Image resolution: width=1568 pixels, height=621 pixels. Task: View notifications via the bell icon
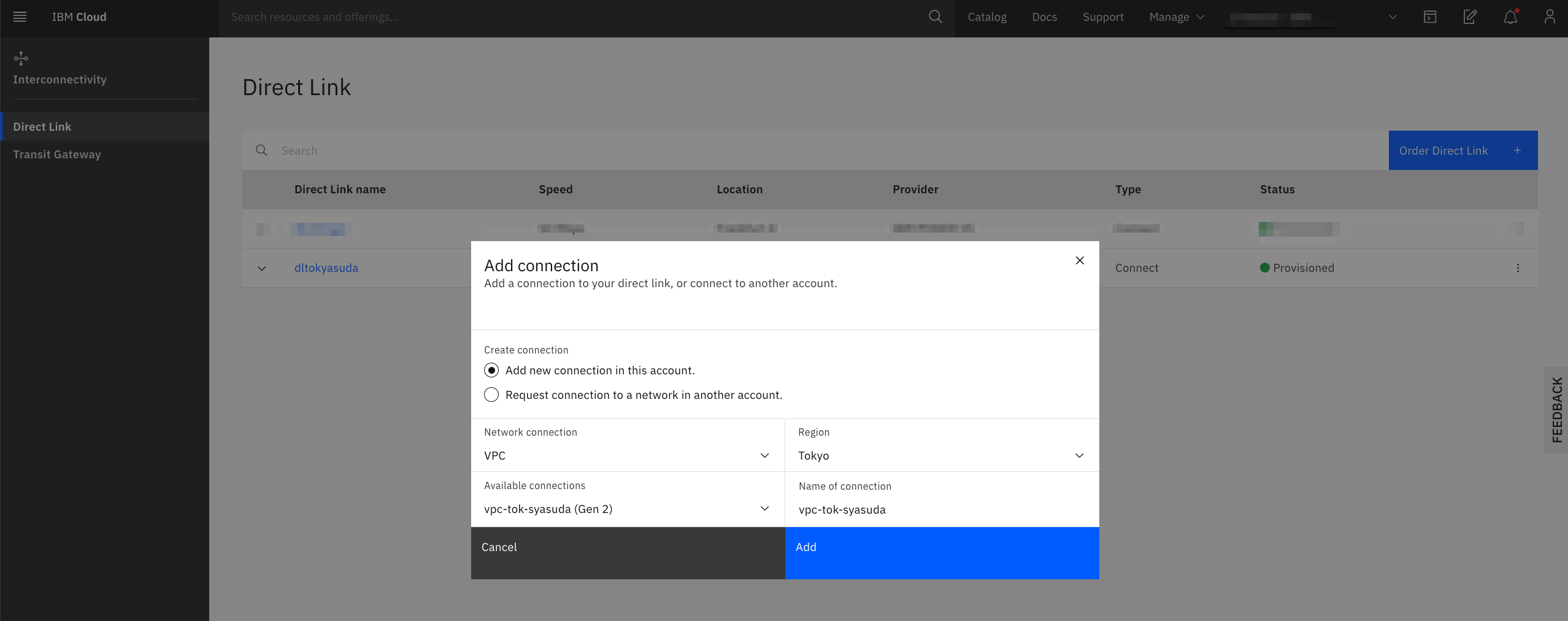pyautogui.click(x=1510, y=17)
